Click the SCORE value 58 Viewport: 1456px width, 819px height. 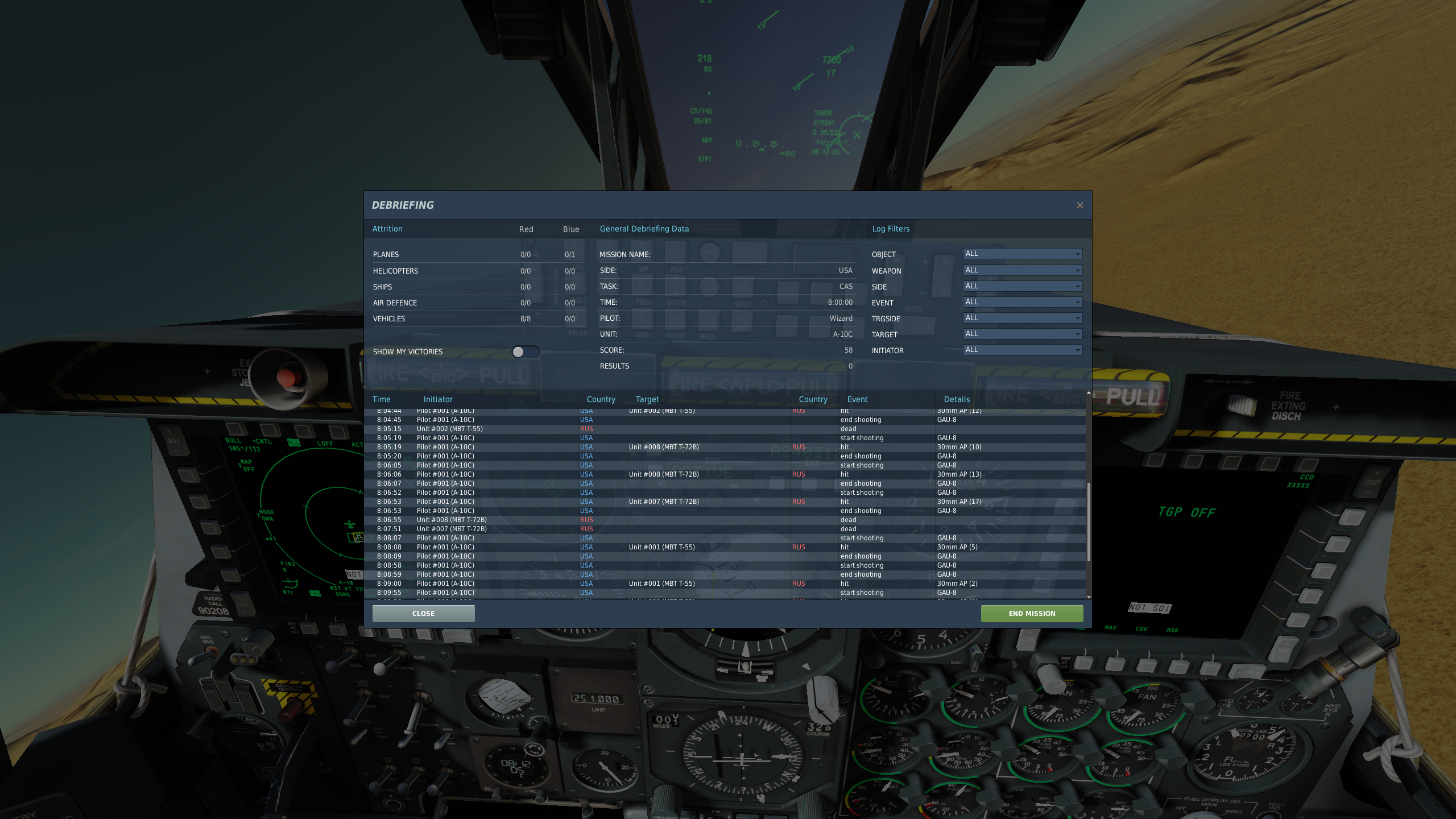pos(848,350)
